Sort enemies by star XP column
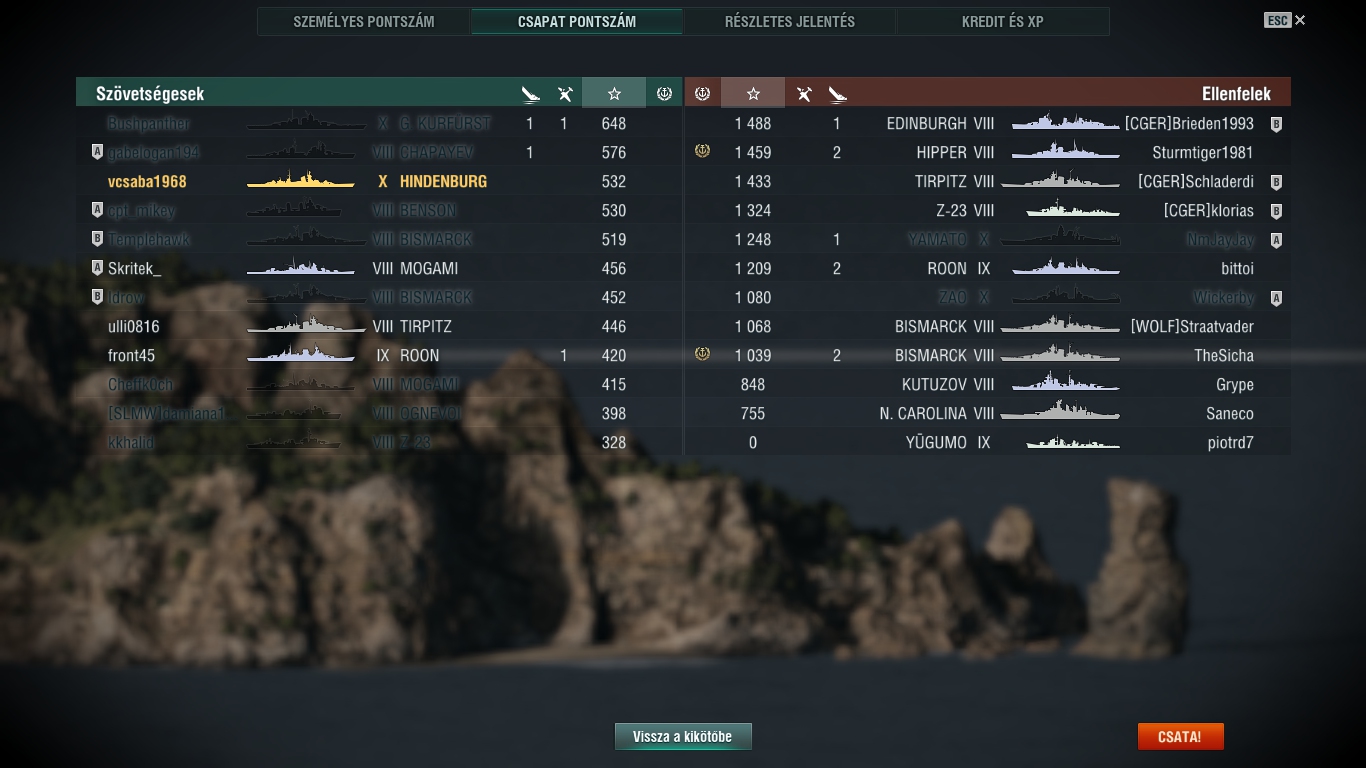1366x768 pixels. click(x=753, y=93)
